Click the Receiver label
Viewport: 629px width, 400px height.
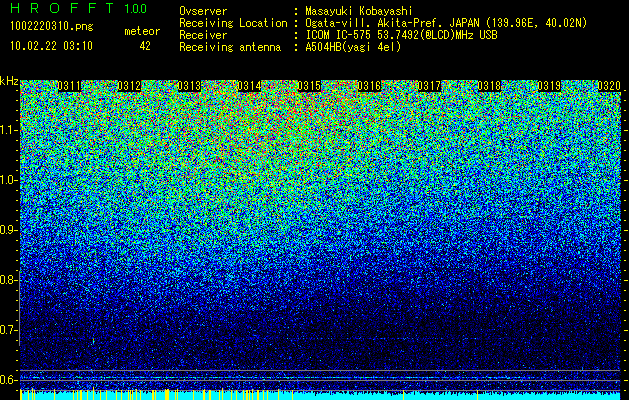pos(203,35)
